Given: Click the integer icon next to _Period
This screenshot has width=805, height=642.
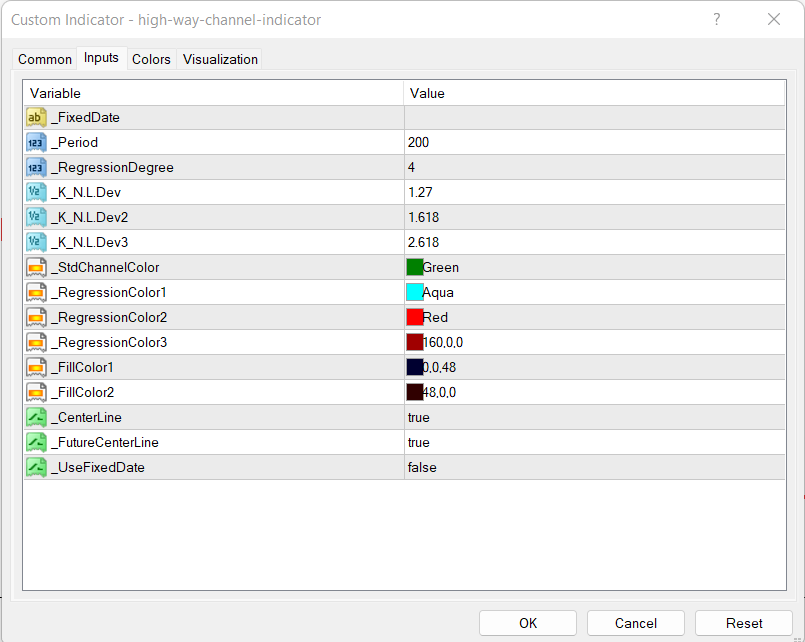Looking at the screenshot, I should coord(36,143).
